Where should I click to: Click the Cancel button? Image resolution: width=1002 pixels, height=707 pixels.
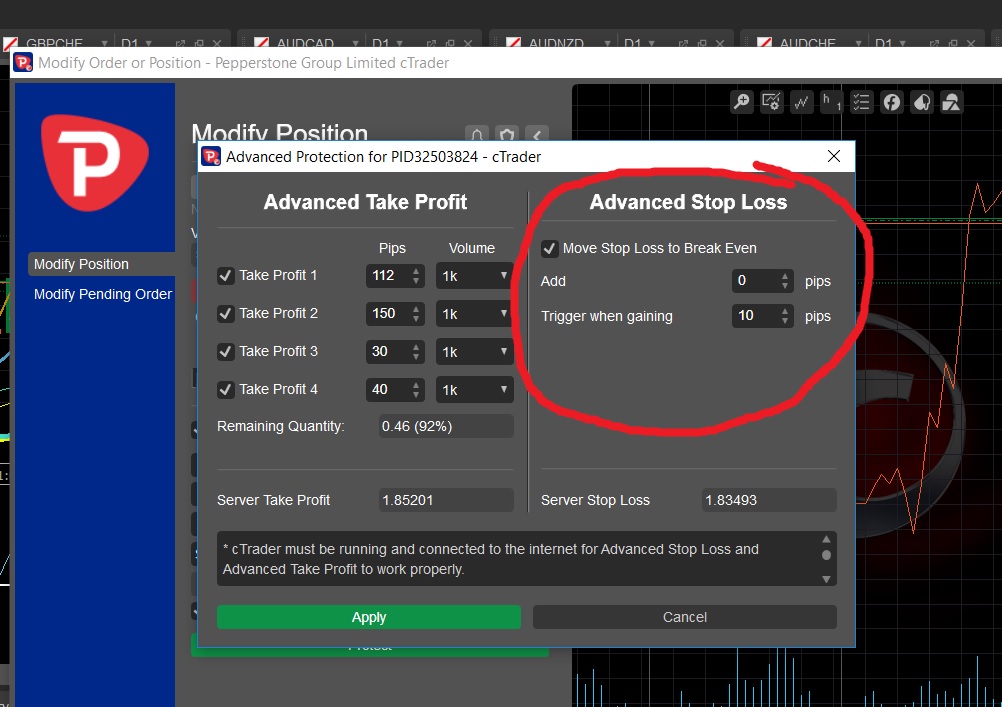pos(684,617)
